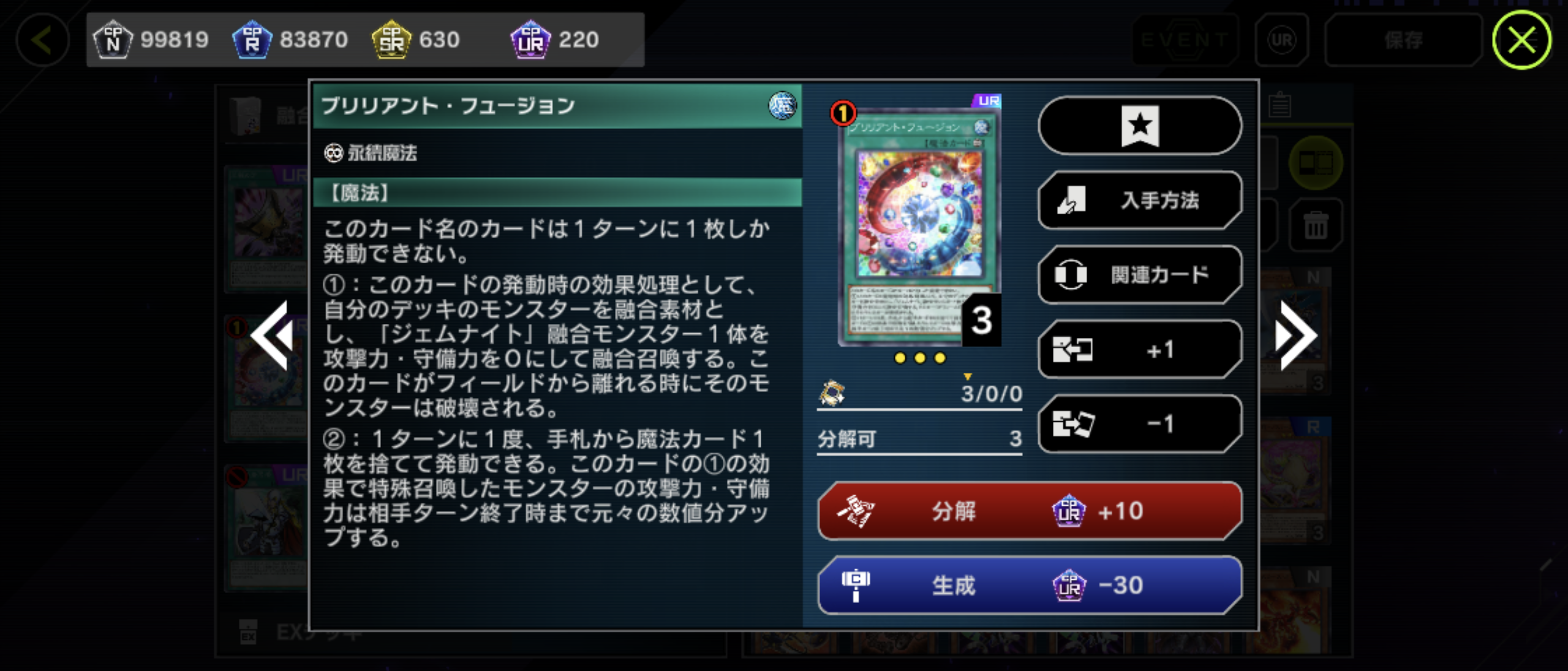Tap the trash can icon in deck panel
Image resolution: width=1568 pixels, height=671 pixels.
[1316, 225]
